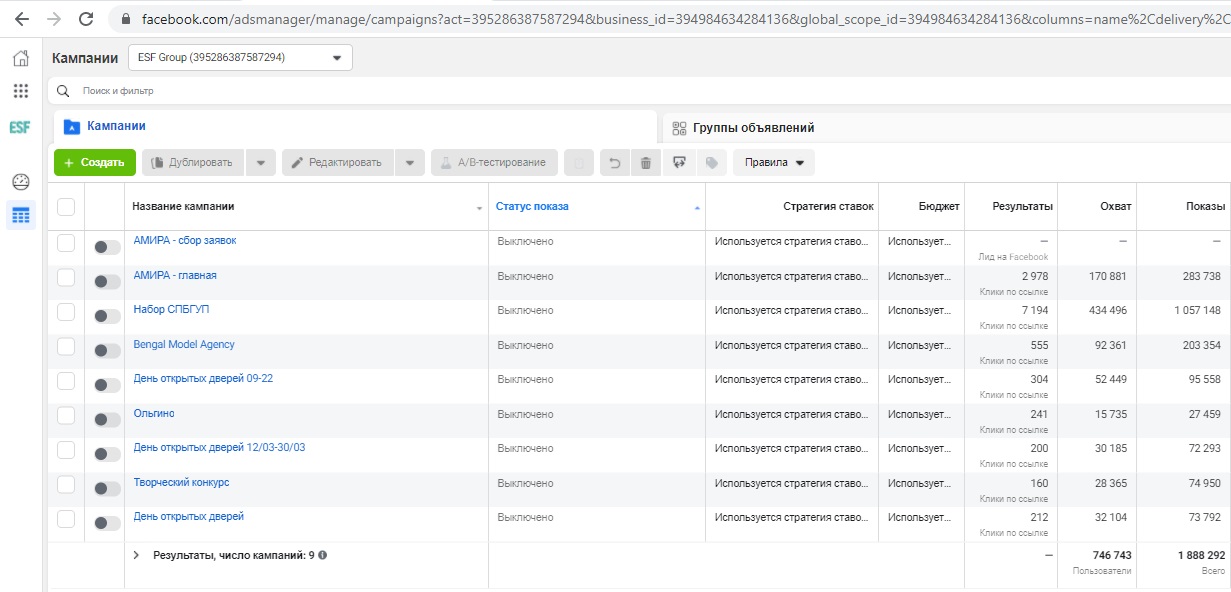
Task: Toggle on the АМИРА - сбор заявок campaign
Action: pyautogui.click(x=107, y=247)
